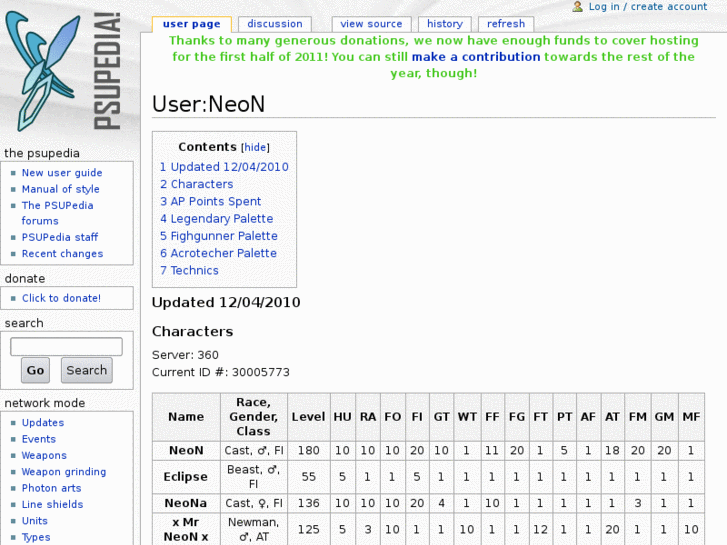Click the Search button
727x545 pixels.
click(87, 370)
